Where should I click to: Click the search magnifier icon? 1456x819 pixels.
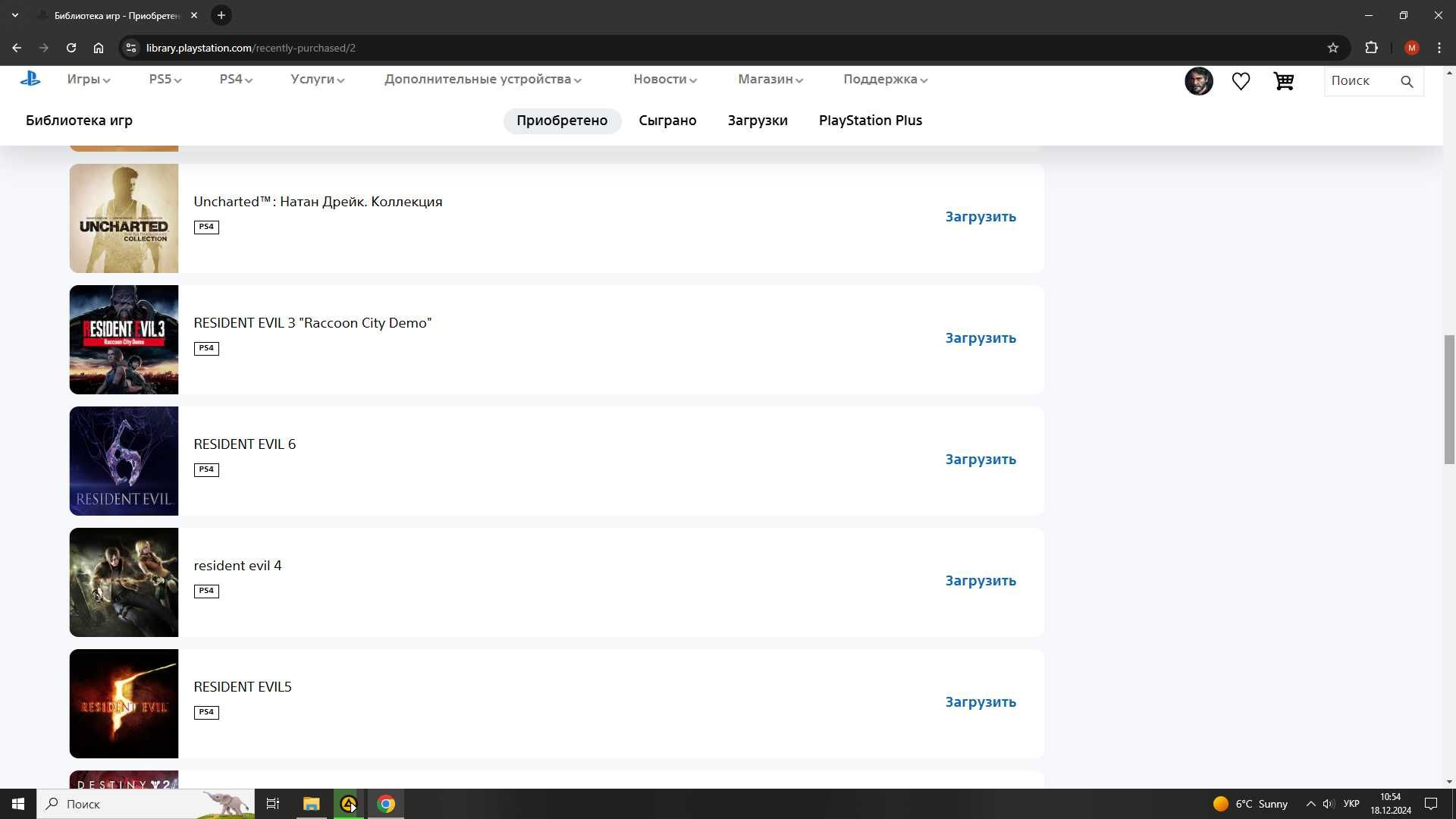1407,81
